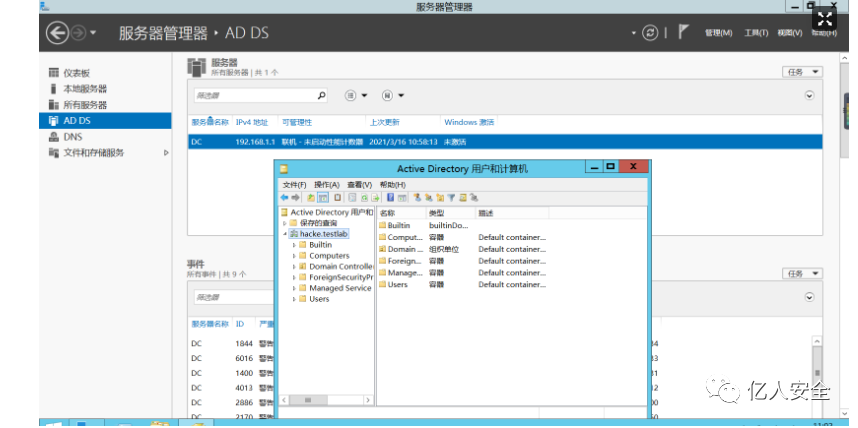The width and height of the screenshot is (858, 428).
Task: Click right arrow of tree horizontal scrollbar
Action: pyautogui.click(x=368, y=400)
